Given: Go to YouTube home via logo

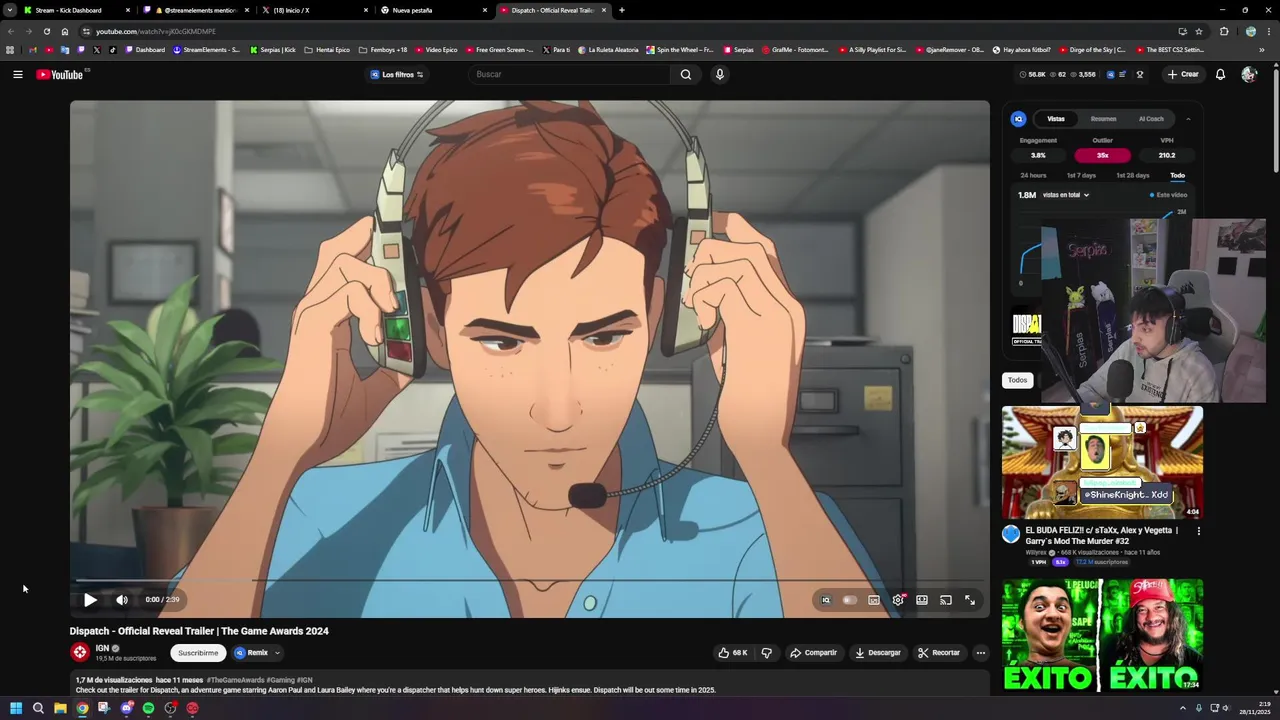Looking at the screenshot, I should [60, 75].
